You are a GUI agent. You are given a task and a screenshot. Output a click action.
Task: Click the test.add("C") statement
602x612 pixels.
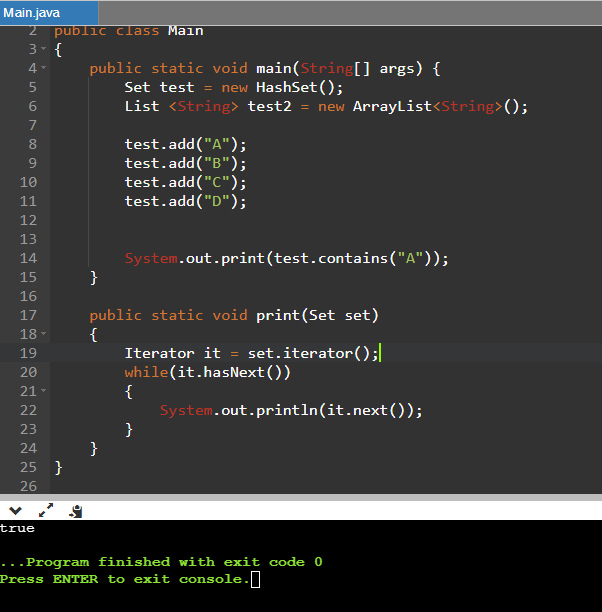(x=185, y=182)
